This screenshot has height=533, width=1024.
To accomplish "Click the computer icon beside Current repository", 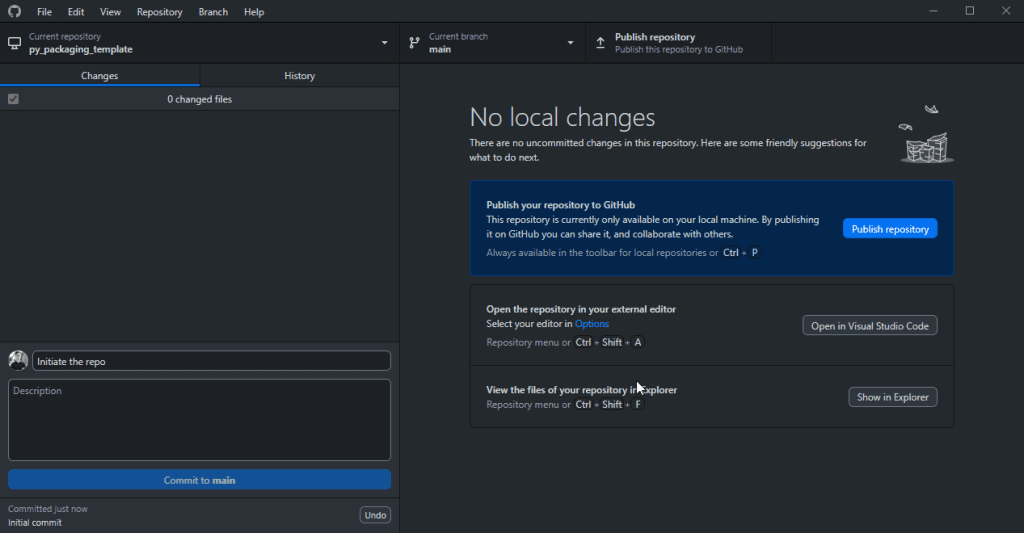I will point(14,43).
